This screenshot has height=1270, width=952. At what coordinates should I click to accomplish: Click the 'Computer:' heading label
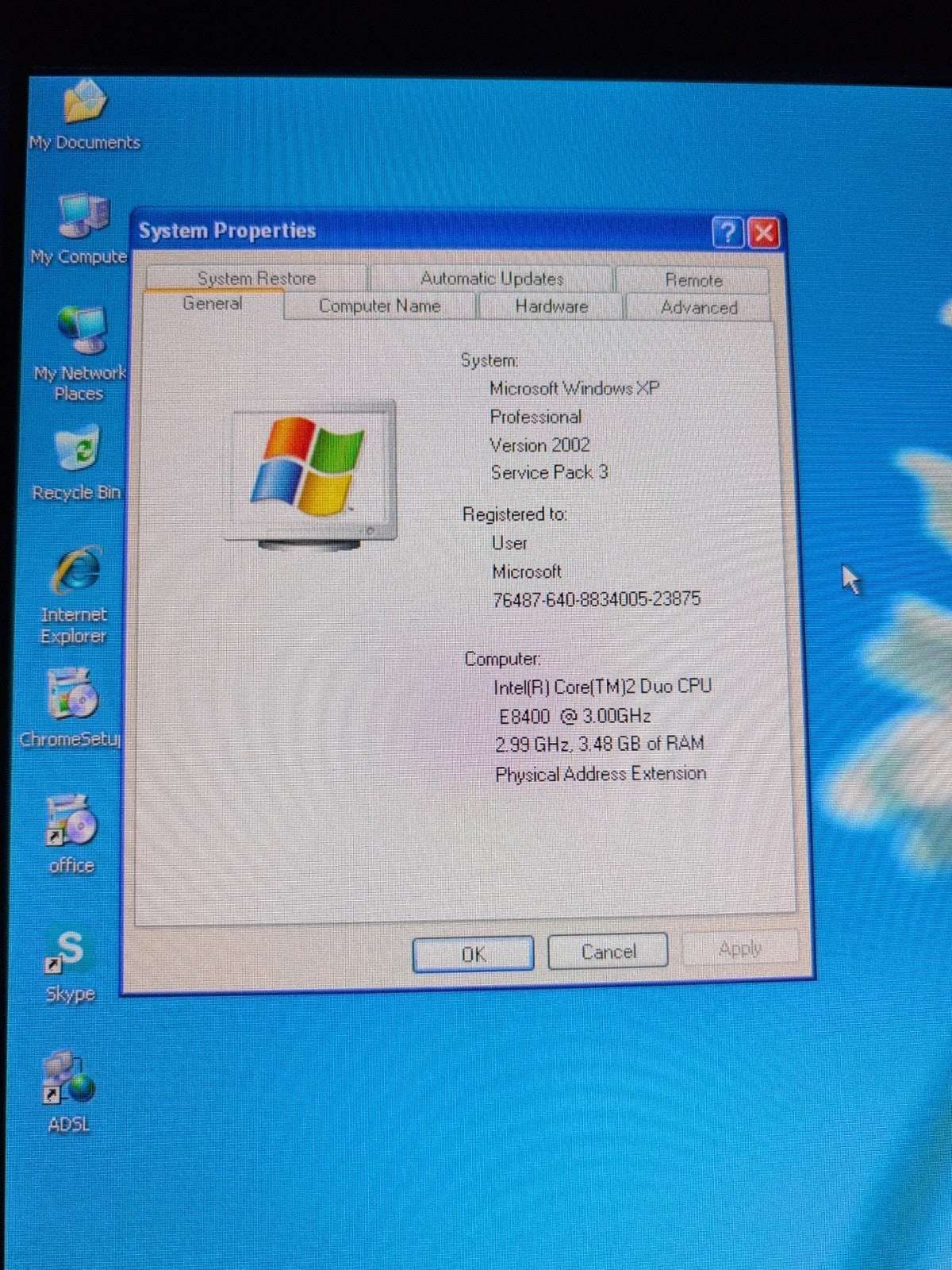(503, 659)
